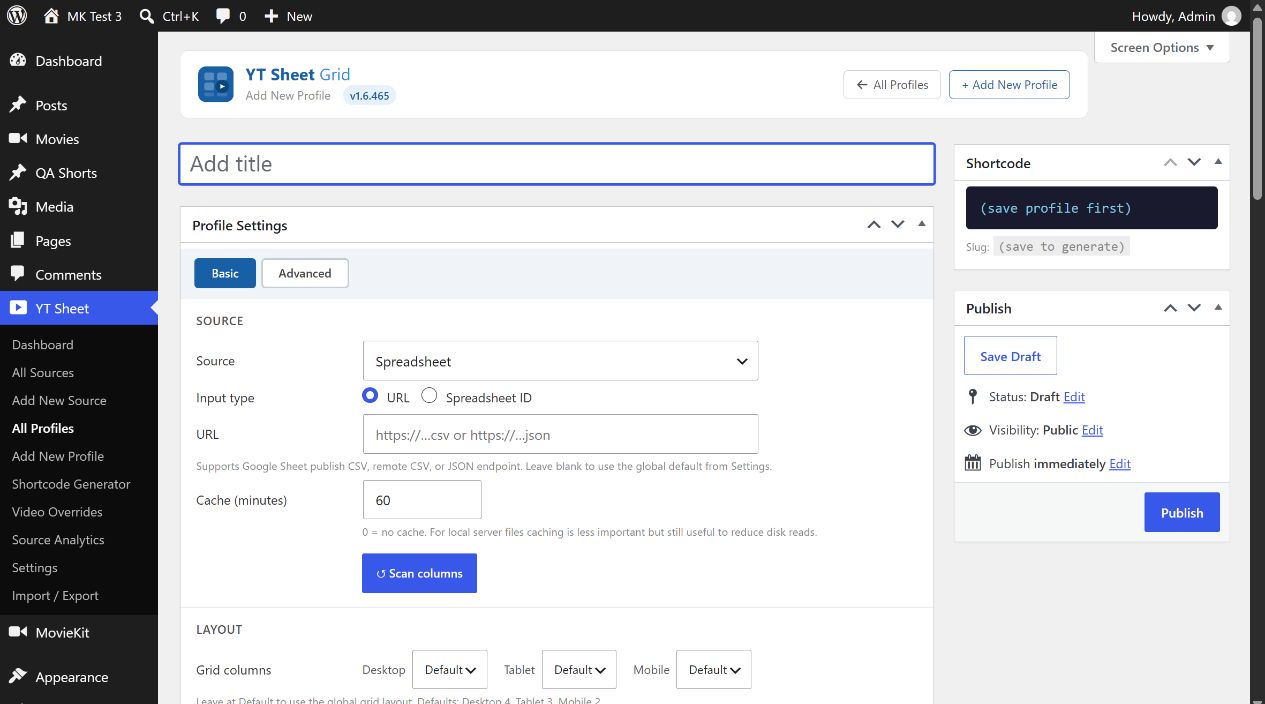
Task: Open the Desktop grid columns dropdown
Action: [450, 670]
